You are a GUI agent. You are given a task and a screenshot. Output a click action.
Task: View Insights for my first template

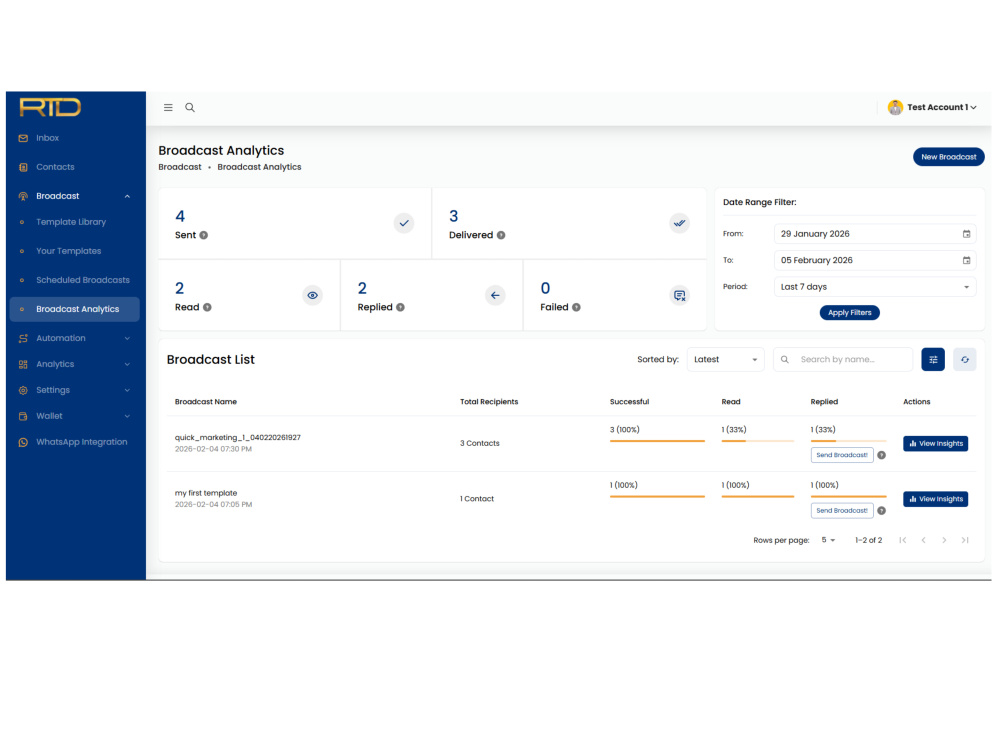935,499
